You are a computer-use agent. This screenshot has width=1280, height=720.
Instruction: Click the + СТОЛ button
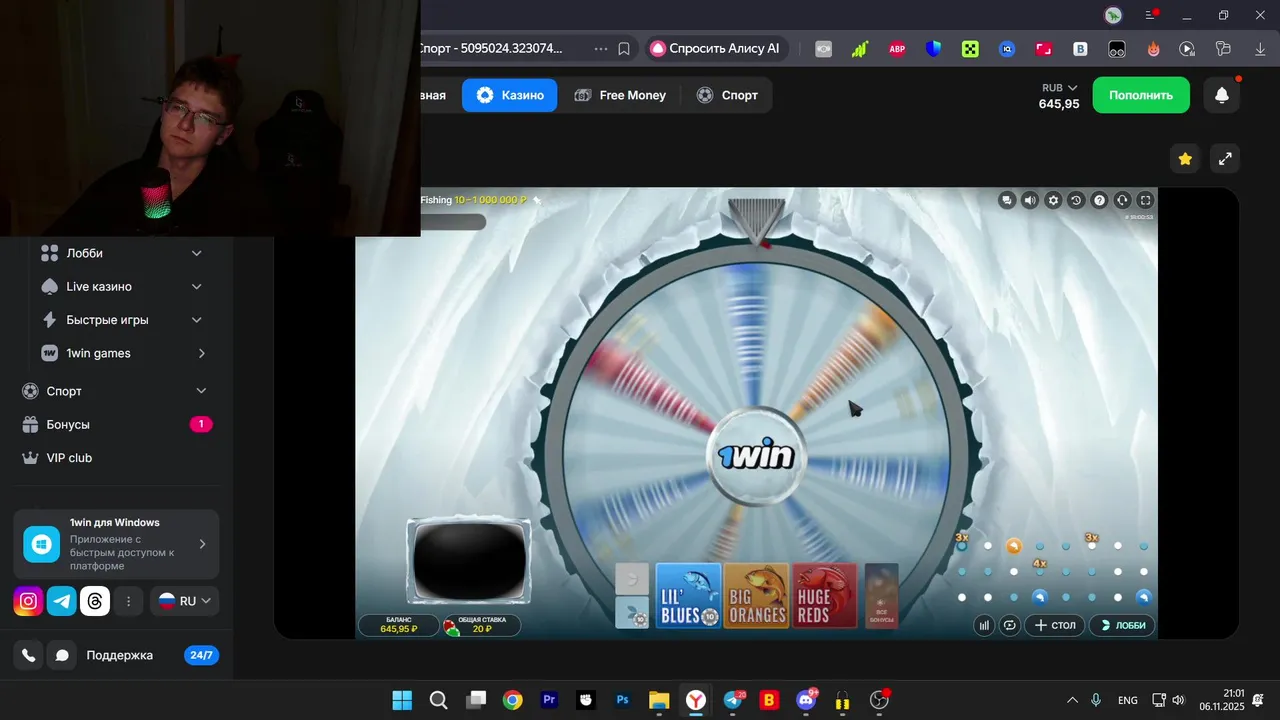1055,625
